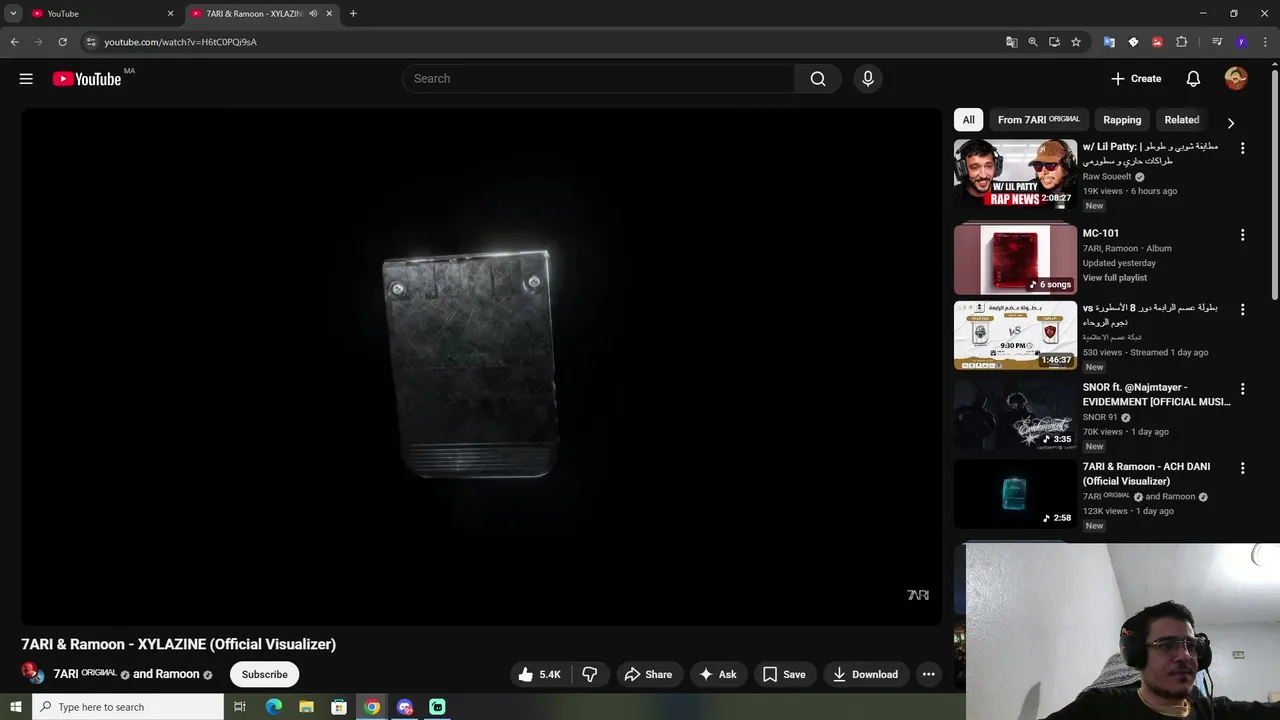Mute the XYLAZINE tab audio icon
Screen dimensions: 1280x720
313,14
